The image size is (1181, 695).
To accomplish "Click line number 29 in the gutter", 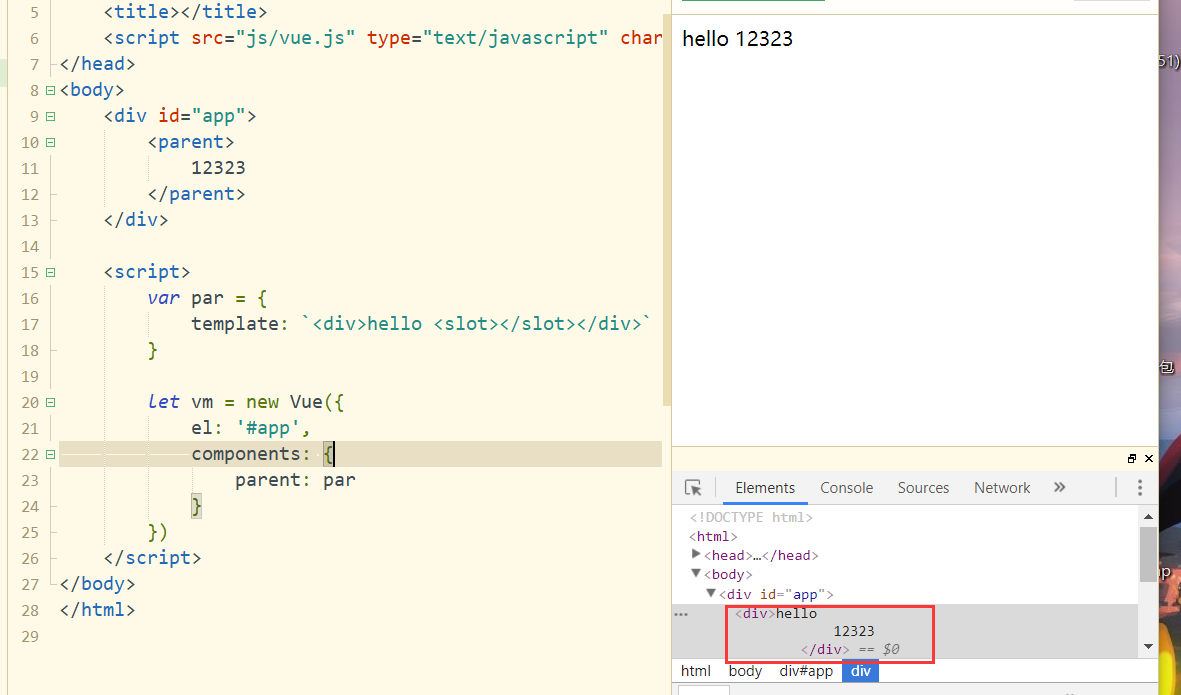I will point(30,636).
